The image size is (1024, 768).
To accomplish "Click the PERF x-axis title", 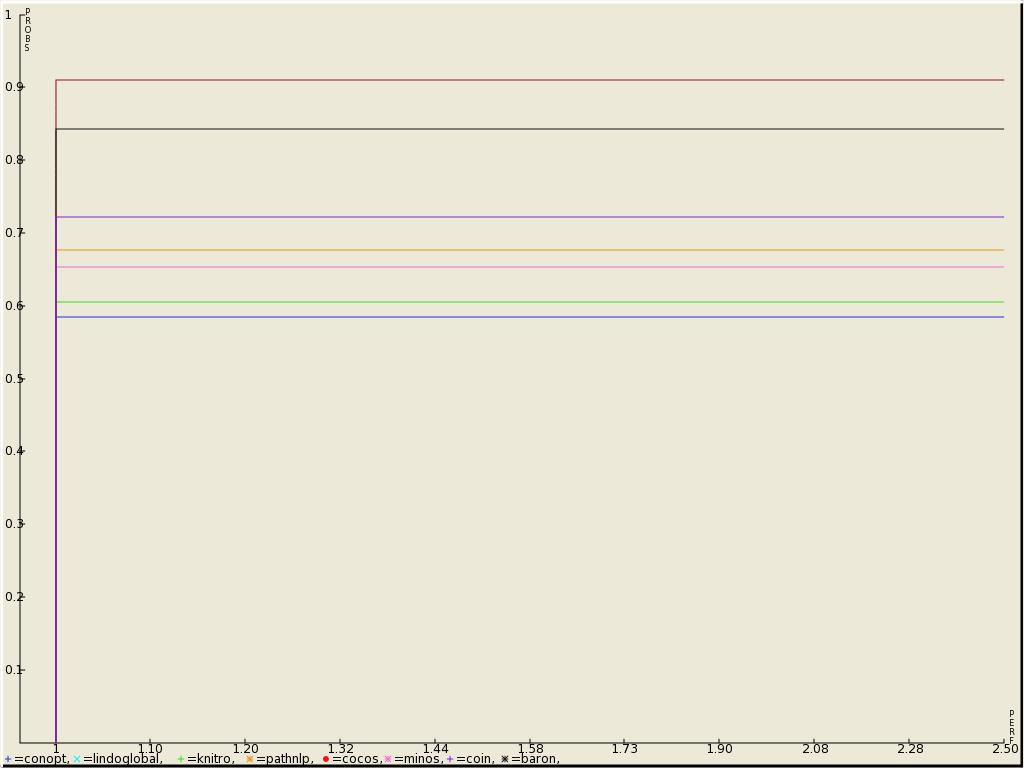I will [x=1012, y=727].
